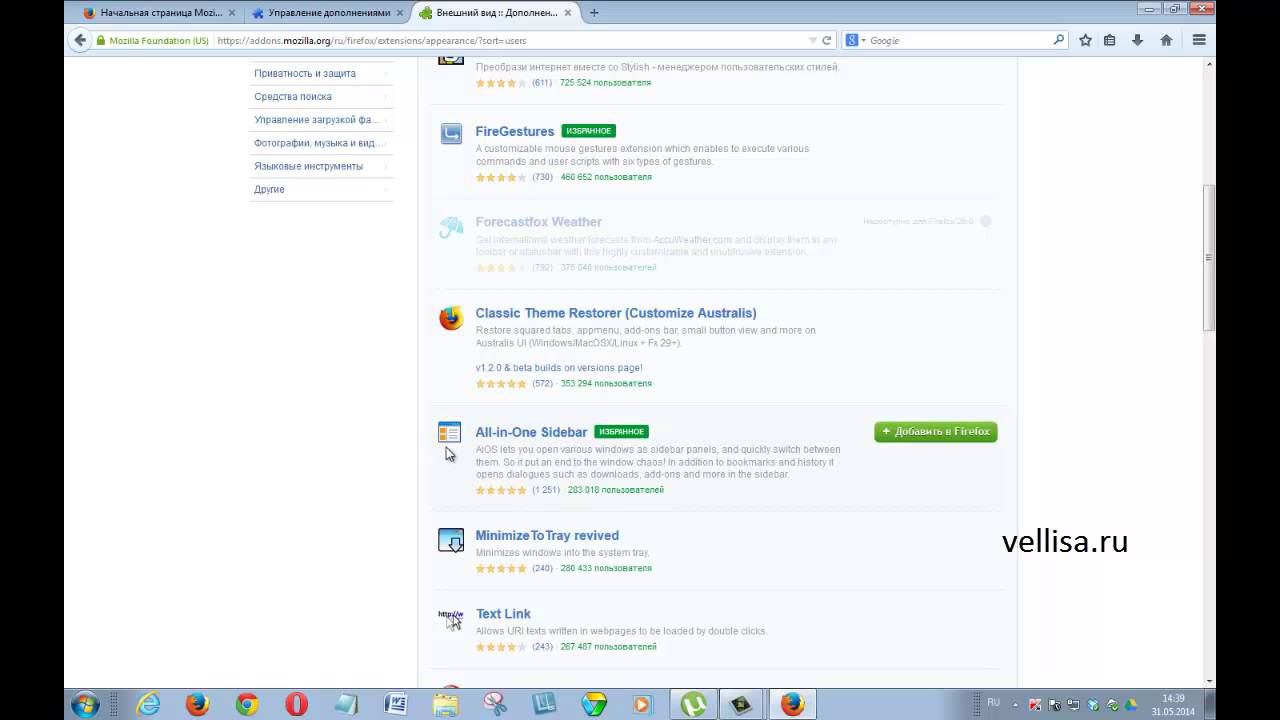Image resolution: width=1280 pixels, height=720 pixels.
Task: Open the search engine selector dropdown
Action: pyautogui.click(x=856, y=40)
